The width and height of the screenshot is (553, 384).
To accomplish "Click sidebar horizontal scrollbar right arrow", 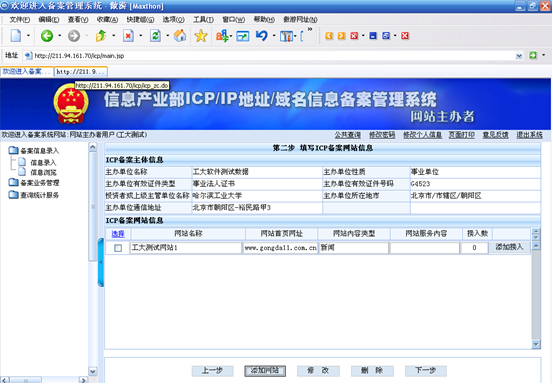I will (83, 380).
